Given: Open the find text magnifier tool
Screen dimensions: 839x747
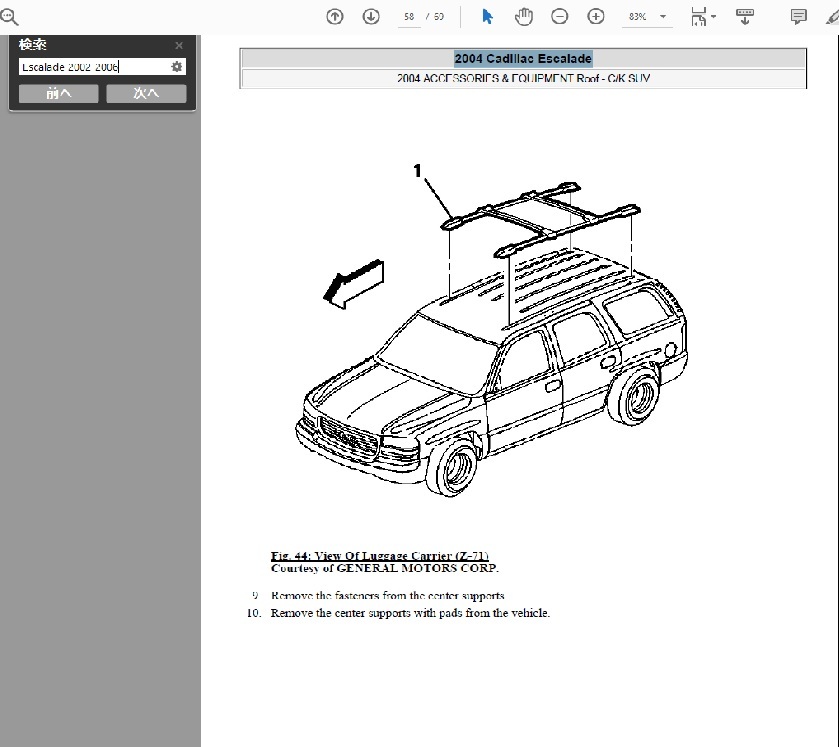Looking at the screenshot, I should tap(9, 17).
